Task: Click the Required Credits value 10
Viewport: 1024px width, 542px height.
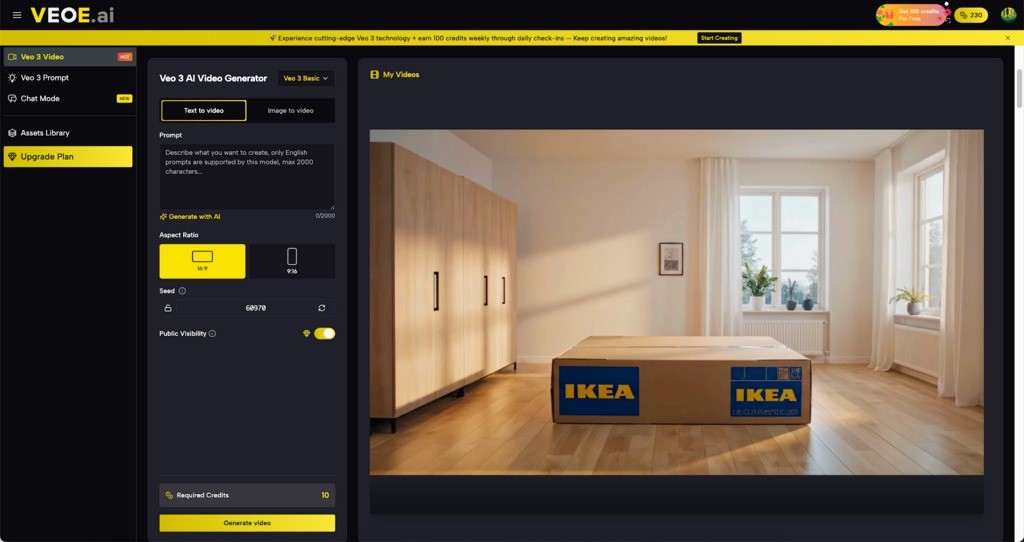Action: [x=325, y=496]
